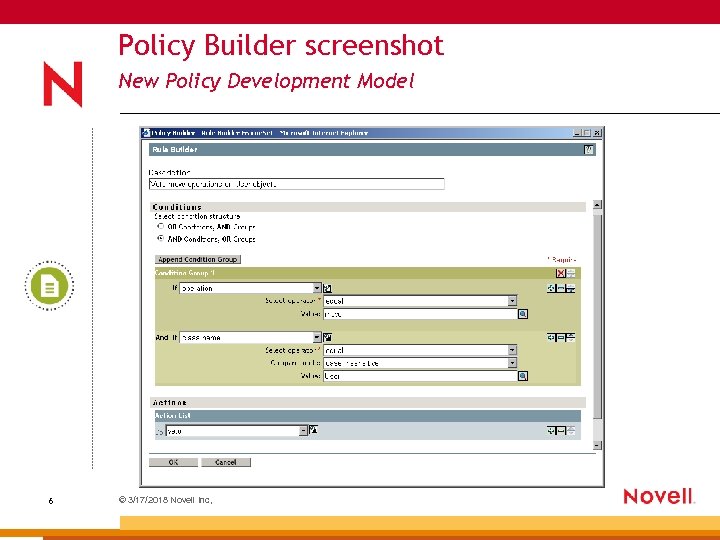Move the class name condition row up
This screenshot has width=720, height=540.
tap(571, 338)
